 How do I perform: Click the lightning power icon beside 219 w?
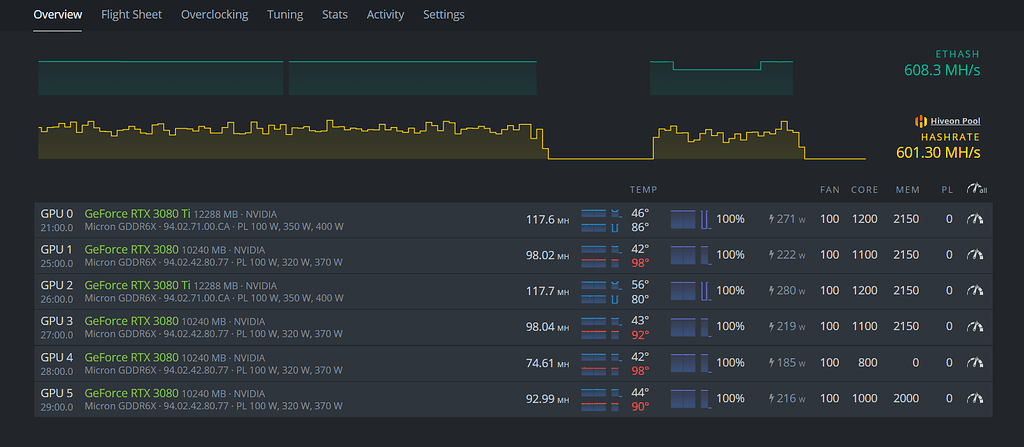(771, 327)
